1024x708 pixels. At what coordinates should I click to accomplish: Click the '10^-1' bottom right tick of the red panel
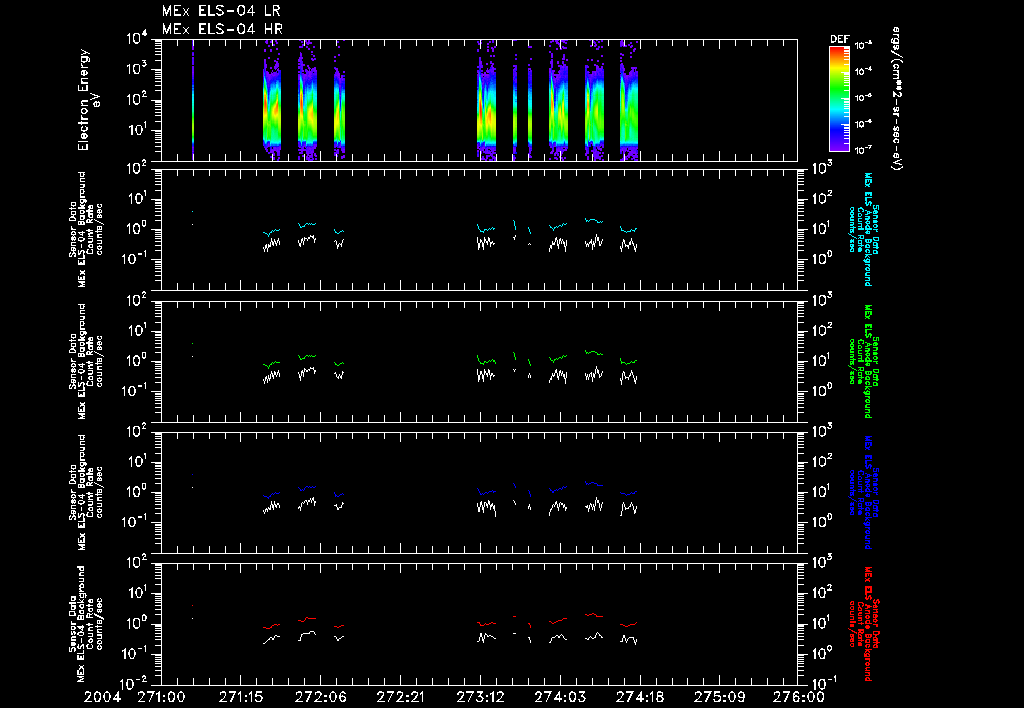[822, 683]
